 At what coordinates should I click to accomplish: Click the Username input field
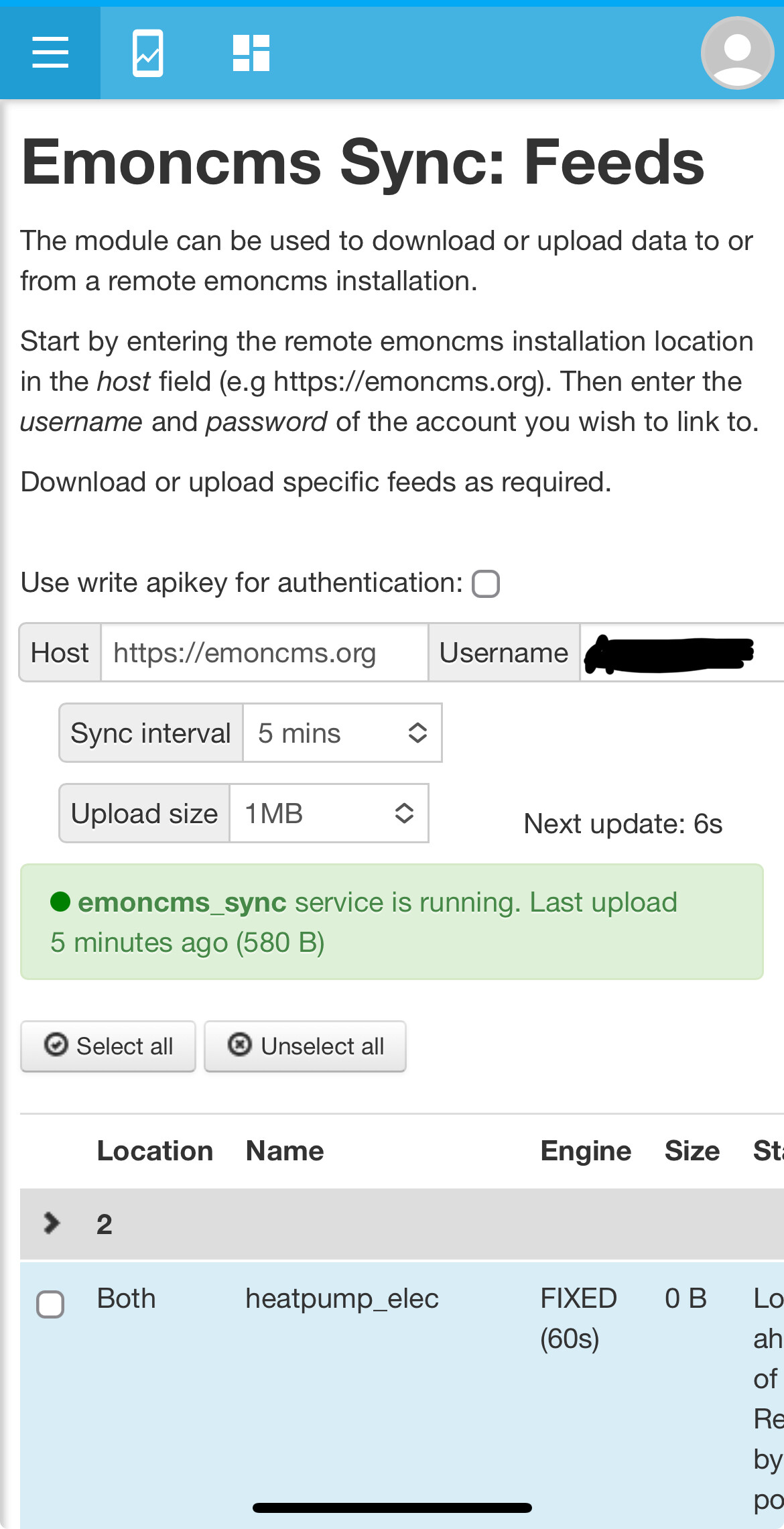point(681,652)
